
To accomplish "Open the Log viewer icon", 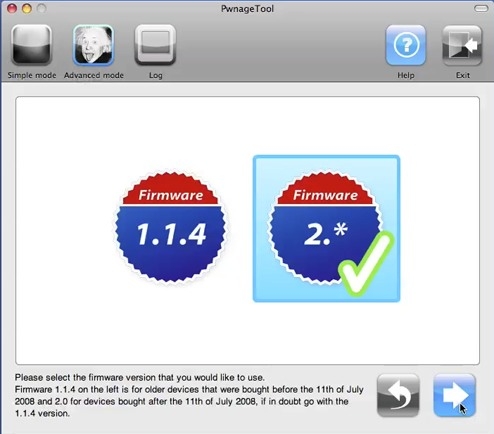I will pyautogui.click(x=155, y=45).
